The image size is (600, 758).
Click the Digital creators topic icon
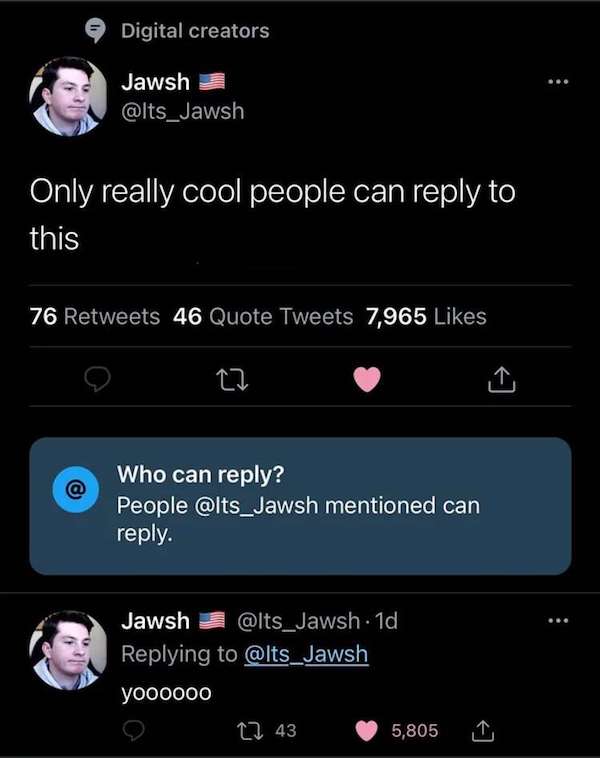click(95, 32)
